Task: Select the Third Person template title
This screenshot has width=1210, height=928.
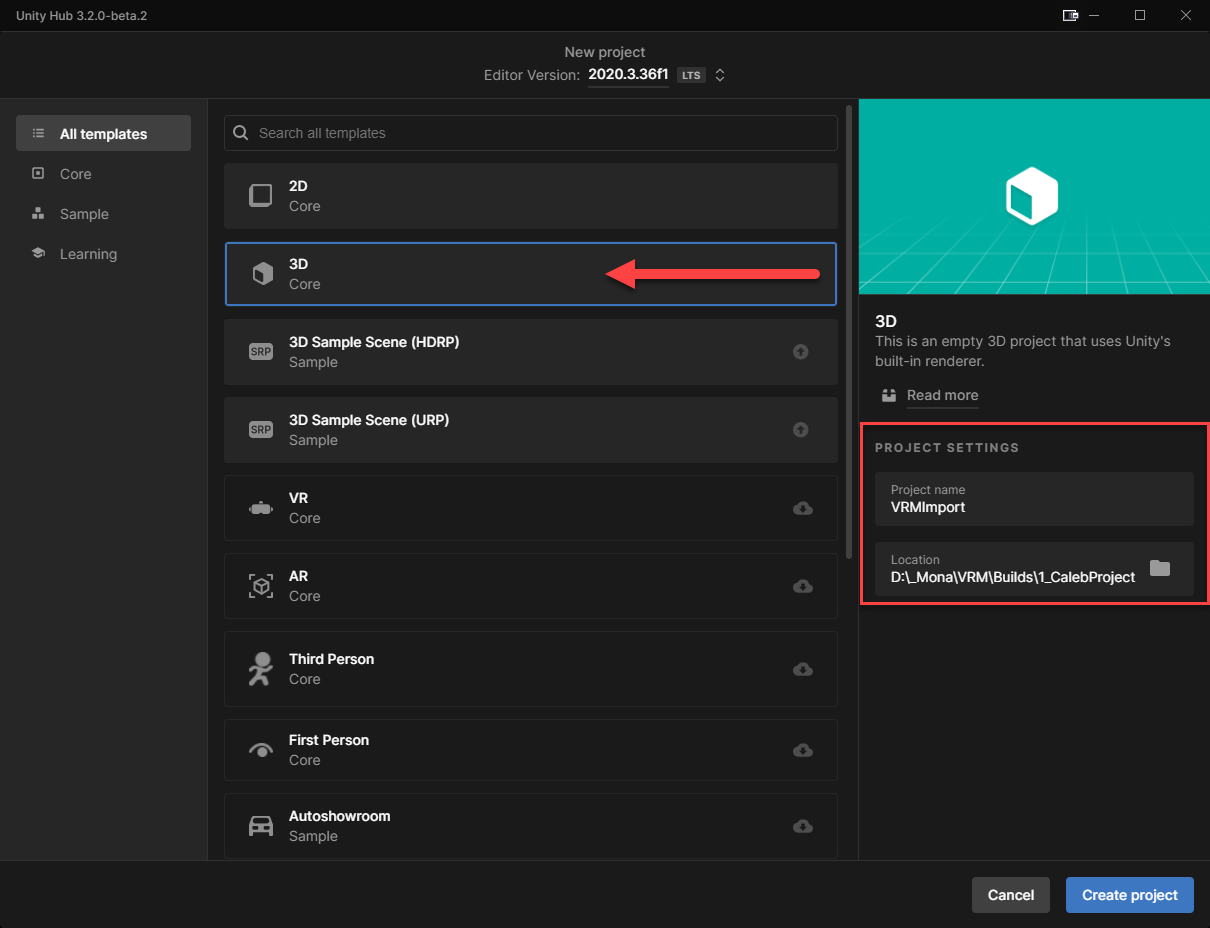Action: coord(331,659)
